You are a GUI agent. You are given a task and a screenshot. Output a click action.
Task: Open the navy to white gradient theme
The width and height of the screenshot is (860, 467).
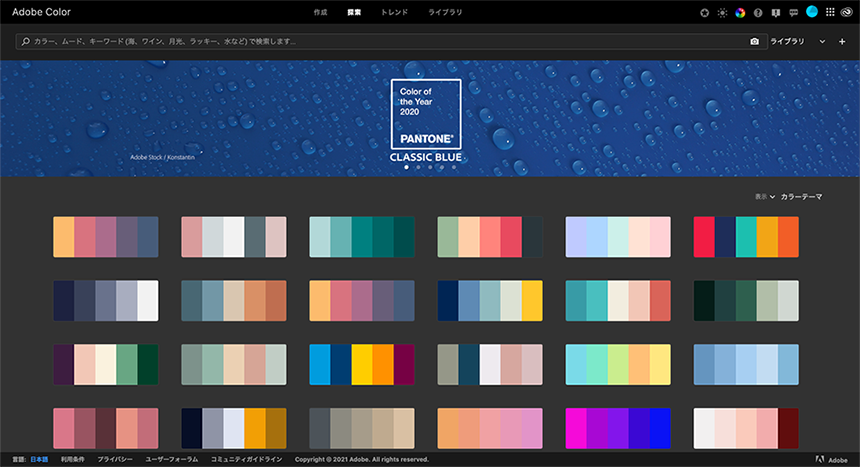(x=106, y=301)
